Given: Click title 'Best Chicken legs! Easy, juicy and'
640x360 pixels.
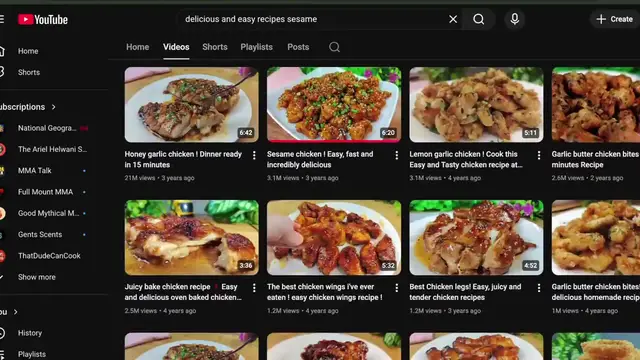Looking at the screenshot, I should (465, 287).
